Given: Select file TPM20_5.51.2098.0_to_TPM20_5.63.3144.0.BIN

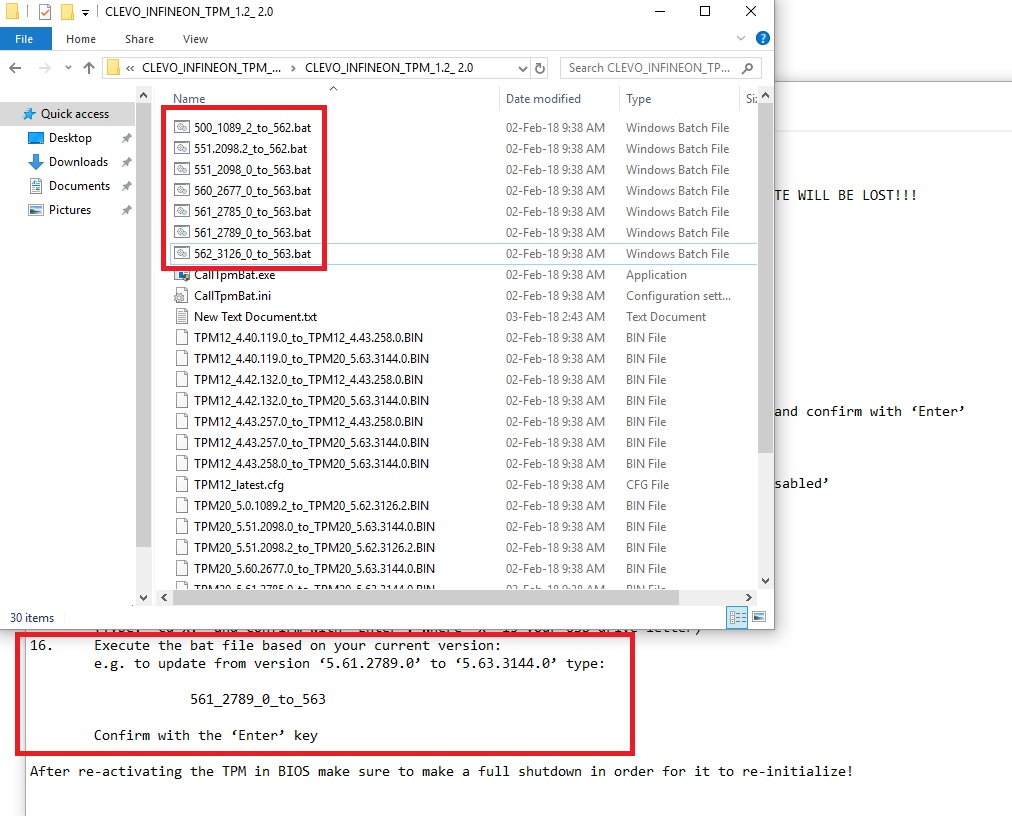Looking at the screenshot, I should tap(314, 526).
